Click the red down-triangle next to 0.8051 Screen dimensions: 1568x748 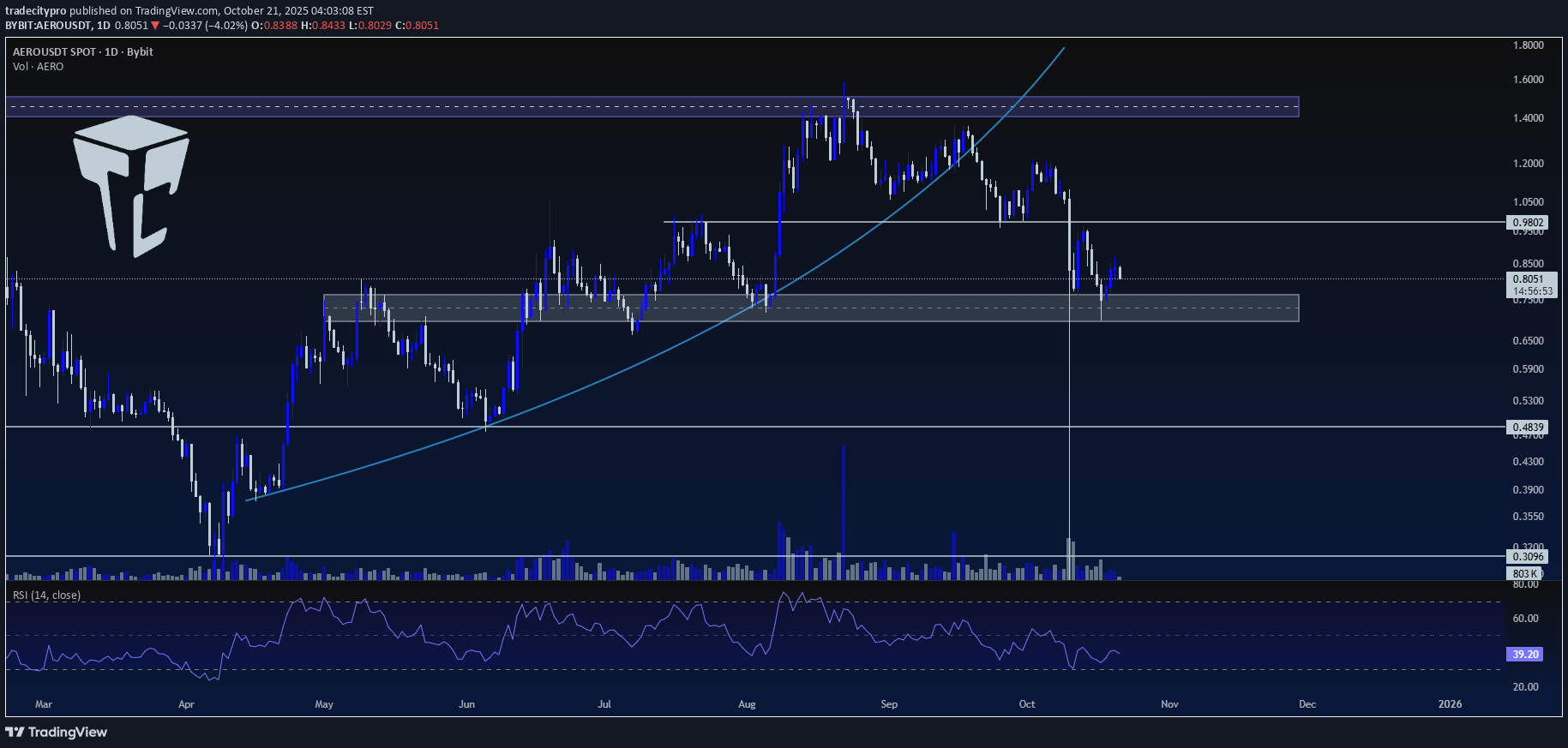155,26
